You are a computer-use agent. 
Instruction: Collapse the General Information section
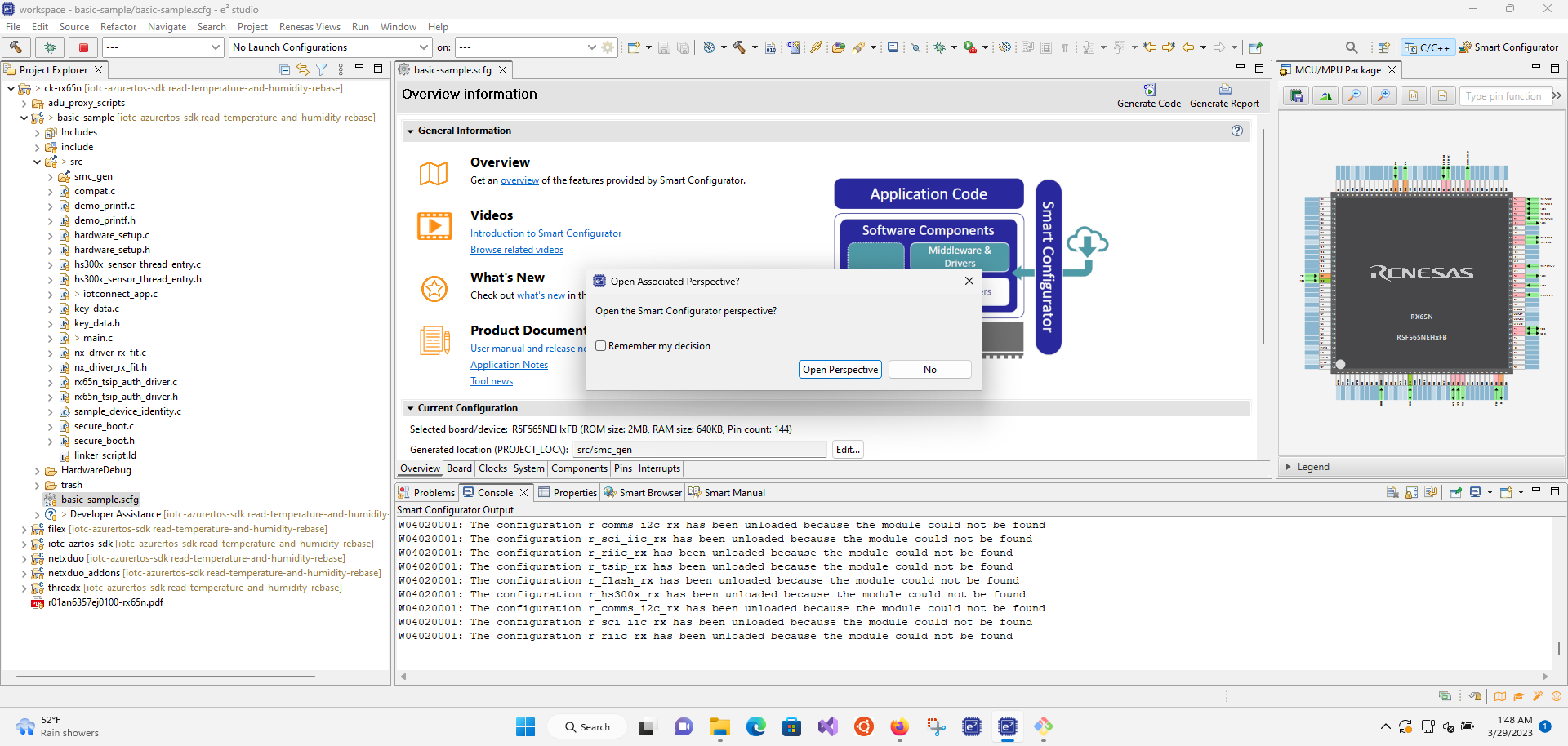pyautogui.click(x=410, y=131)
